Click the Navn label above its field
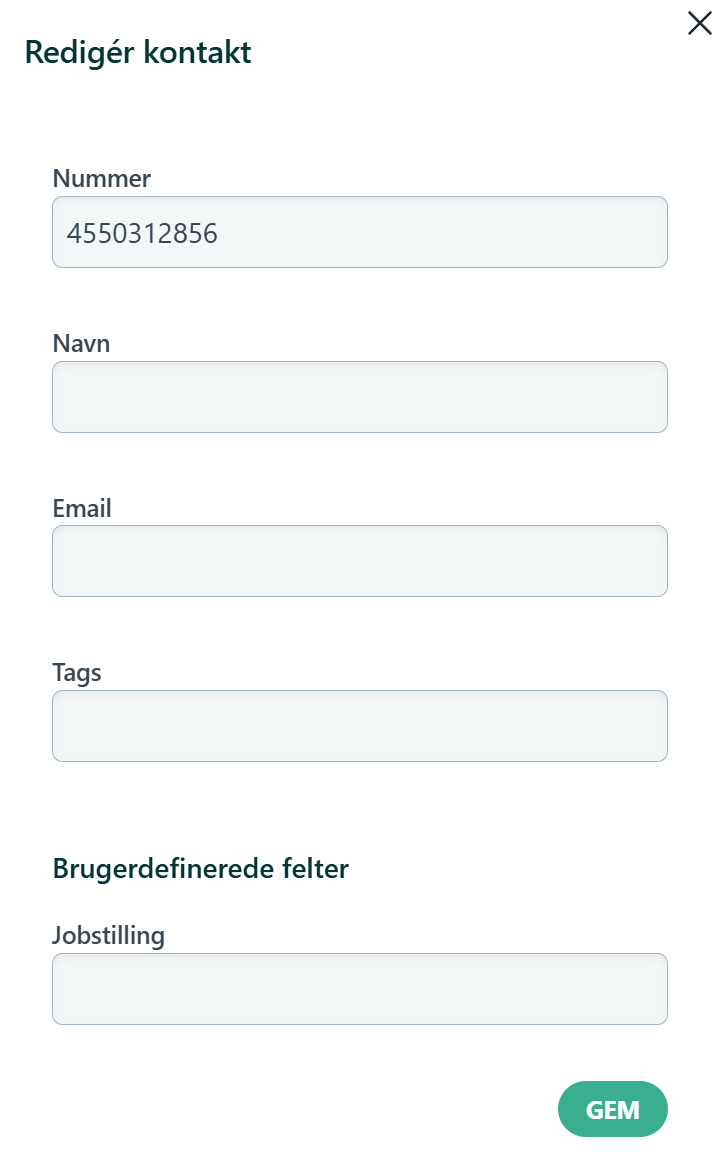Screen dimensions: 724x1154 [81, 343]
